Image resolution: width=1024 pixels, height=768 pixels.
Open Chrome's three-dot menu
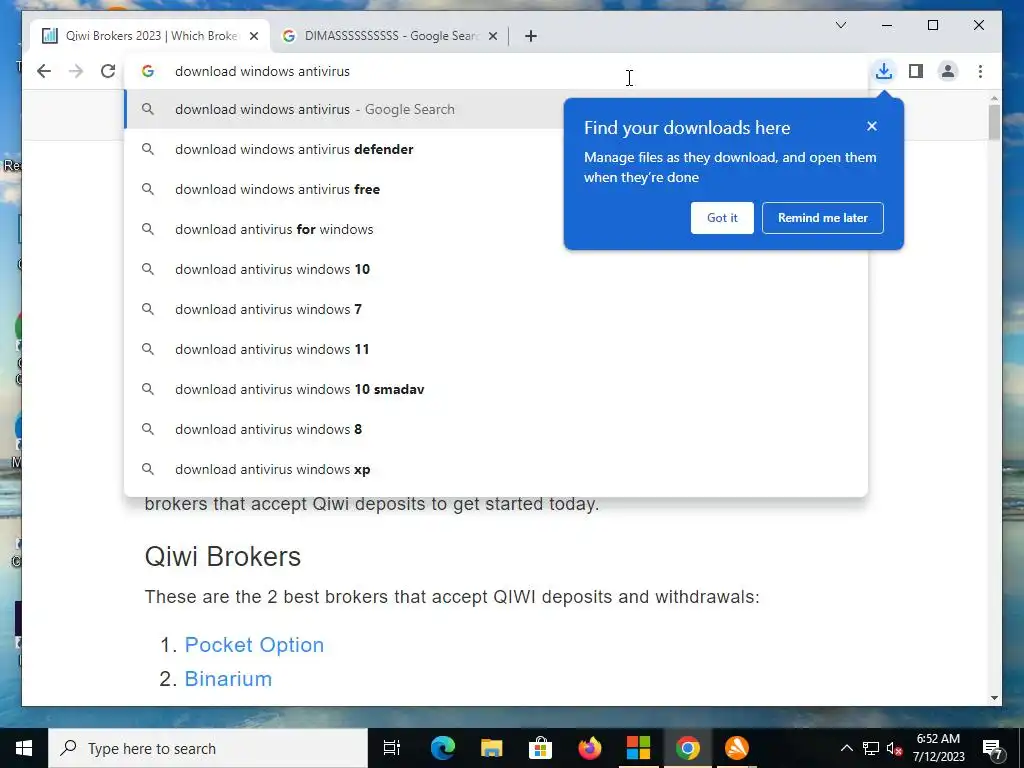[980, 71]
